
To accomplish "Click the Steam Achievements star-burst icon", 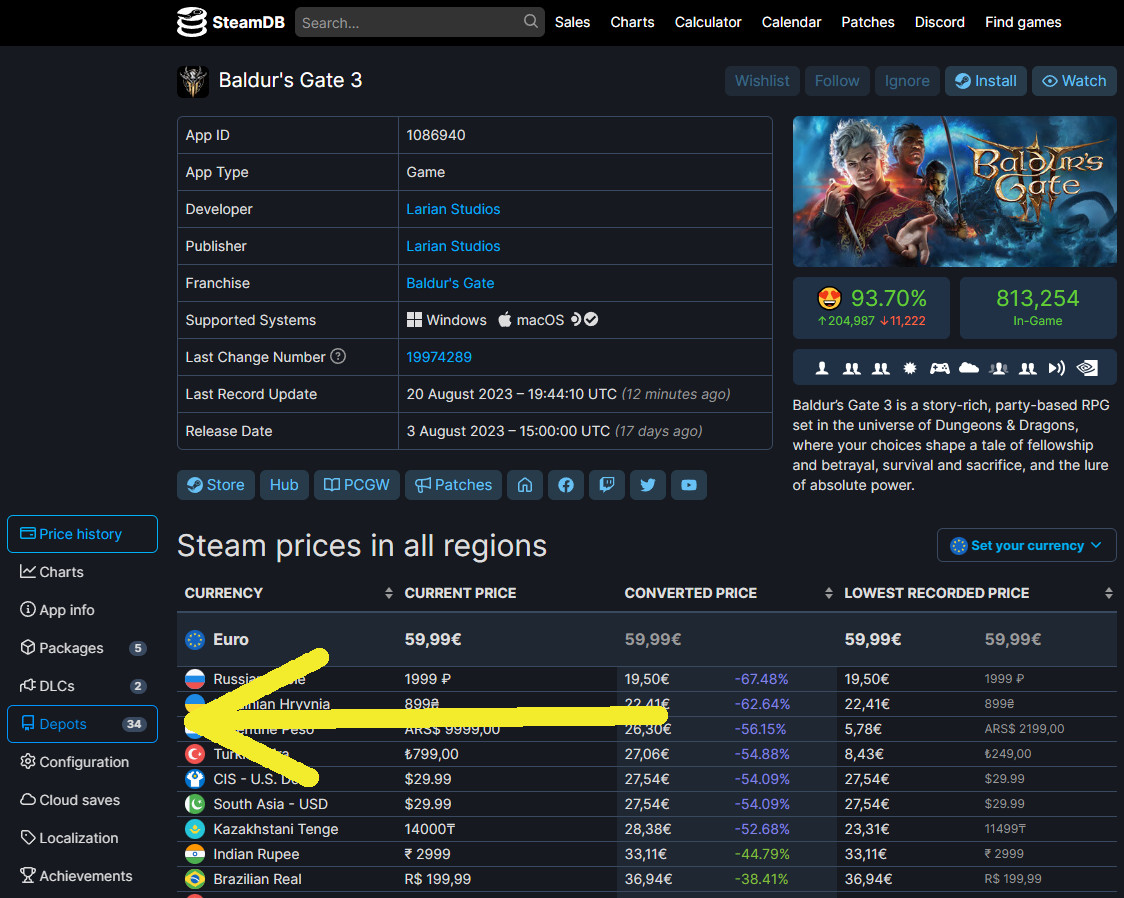I will 910,368.
